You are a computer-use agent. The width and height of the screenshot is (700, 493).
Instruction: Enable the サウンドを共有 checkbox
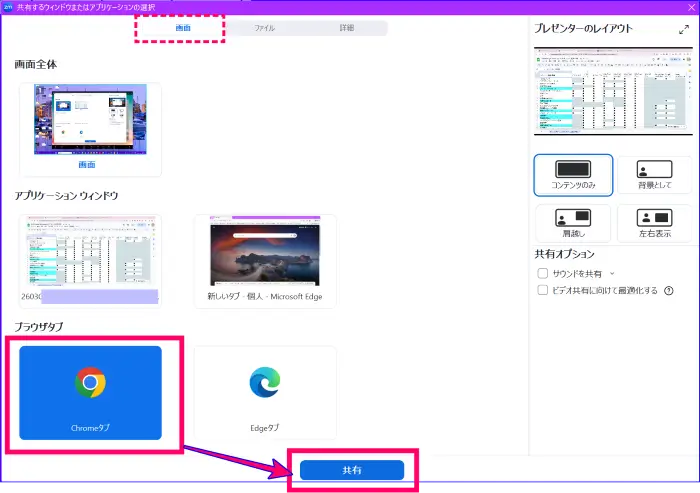click(x=543, y=273)
